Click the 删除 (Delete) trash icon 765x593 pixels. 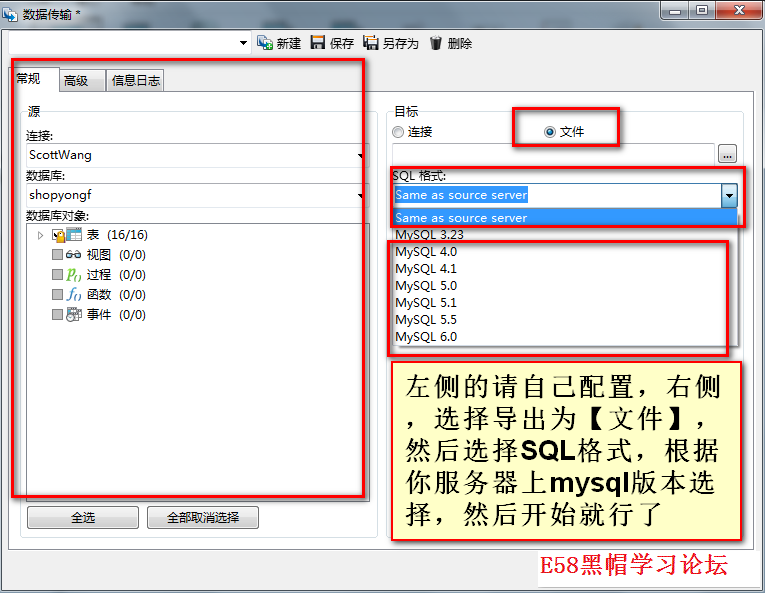click(436, 43)
